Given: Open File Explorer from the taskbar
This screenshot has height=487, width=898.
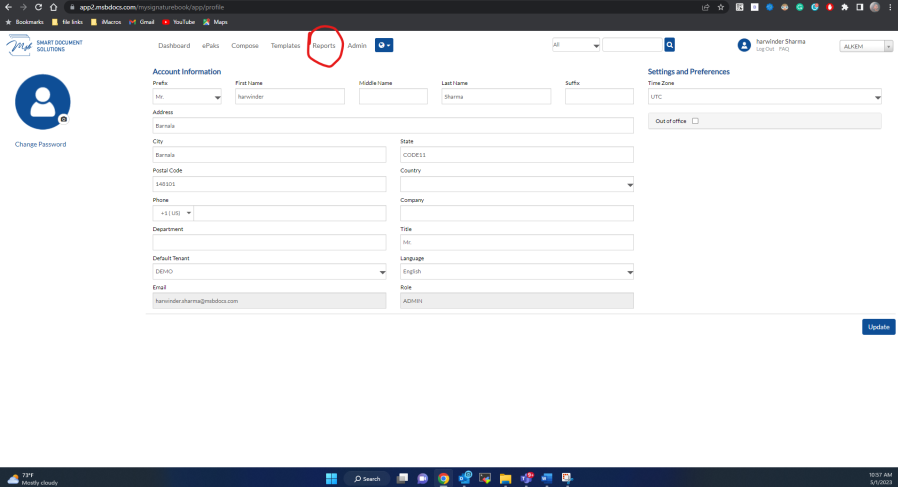Looking at the screenshot, I should 505,478.
